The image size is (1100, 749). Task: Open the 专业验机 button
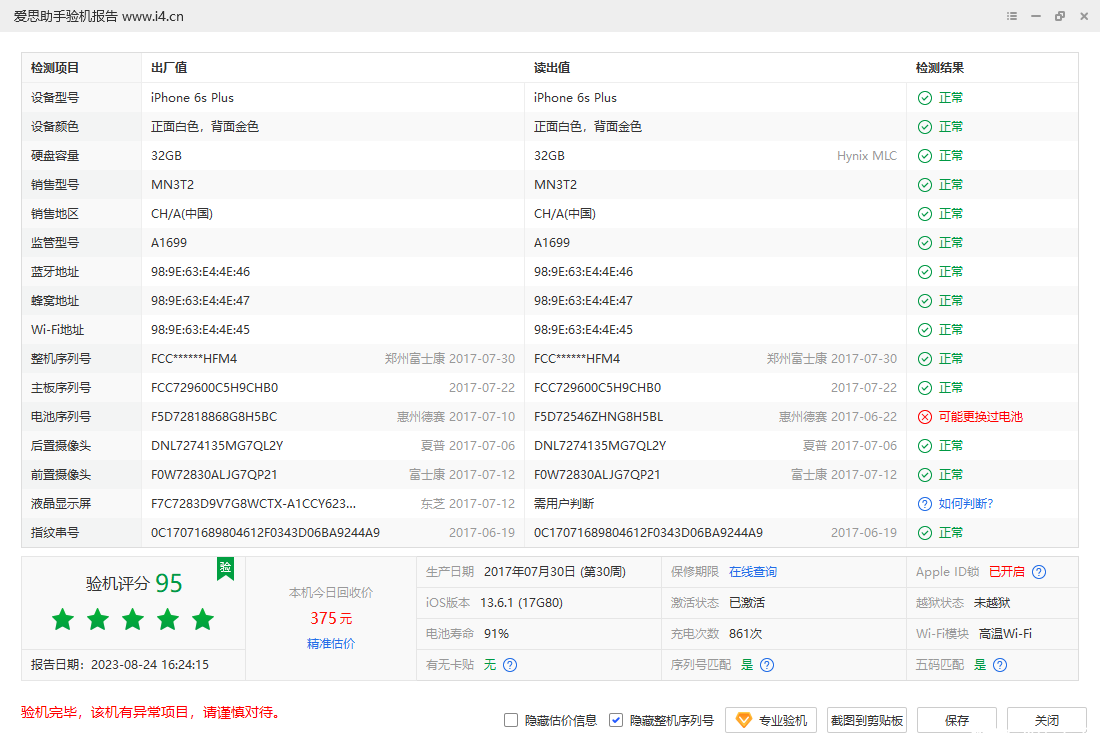pyautogui.click(x=770, y=720)
